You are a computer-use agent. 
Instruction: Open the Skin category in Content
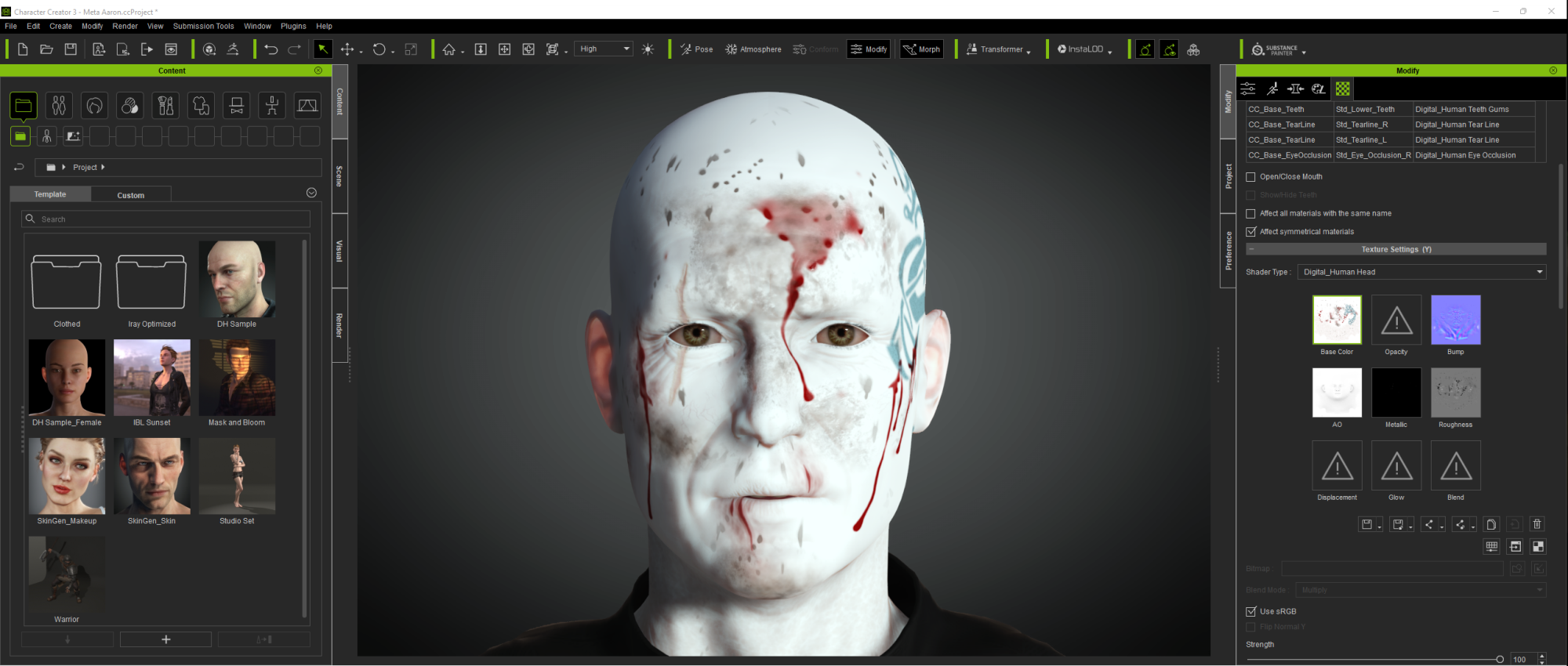pyautogui.click(x=130, y=105)
